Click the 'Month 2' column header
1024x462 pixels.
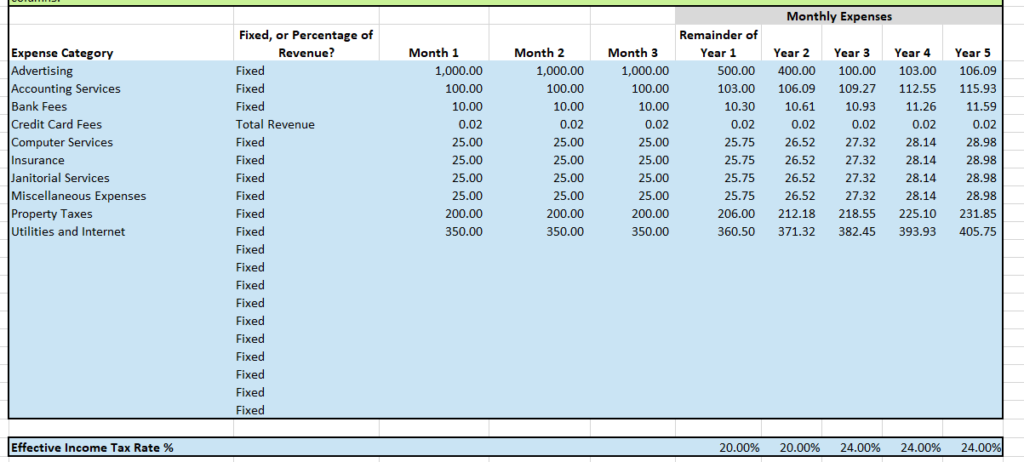point(539,53)
